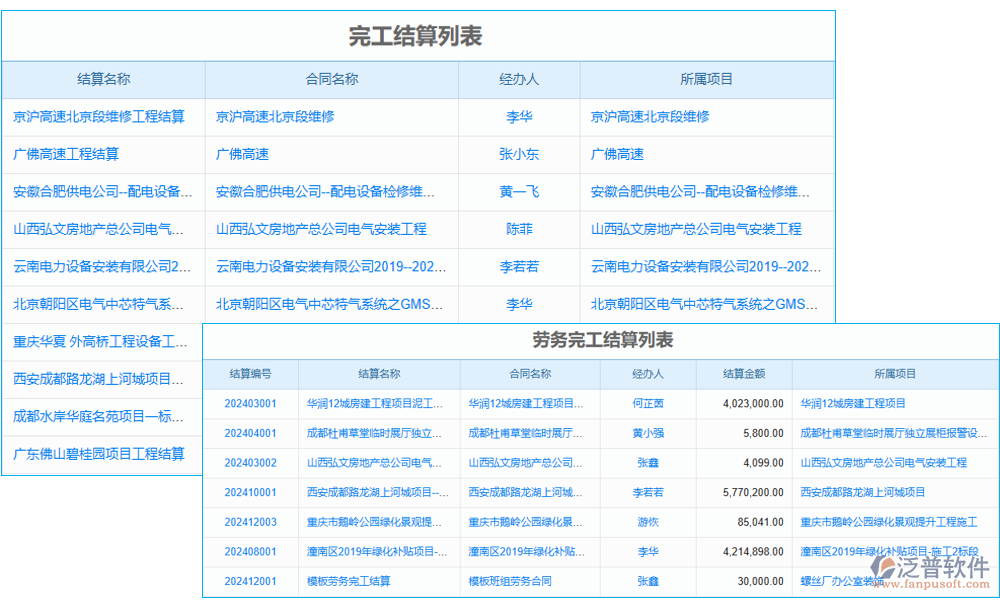The image size is (1000, 600).
Task: Open labor settlement number 202412001
Action: tap(250, 581)
